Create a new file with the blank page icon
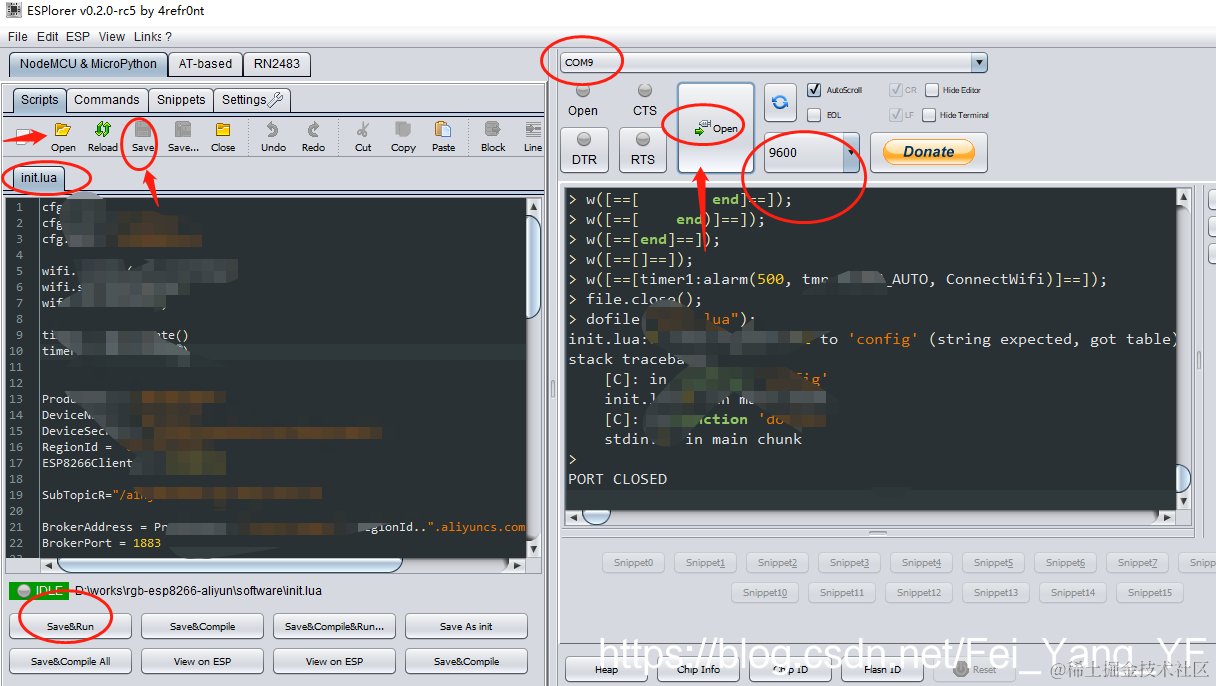 click(24, 137)
